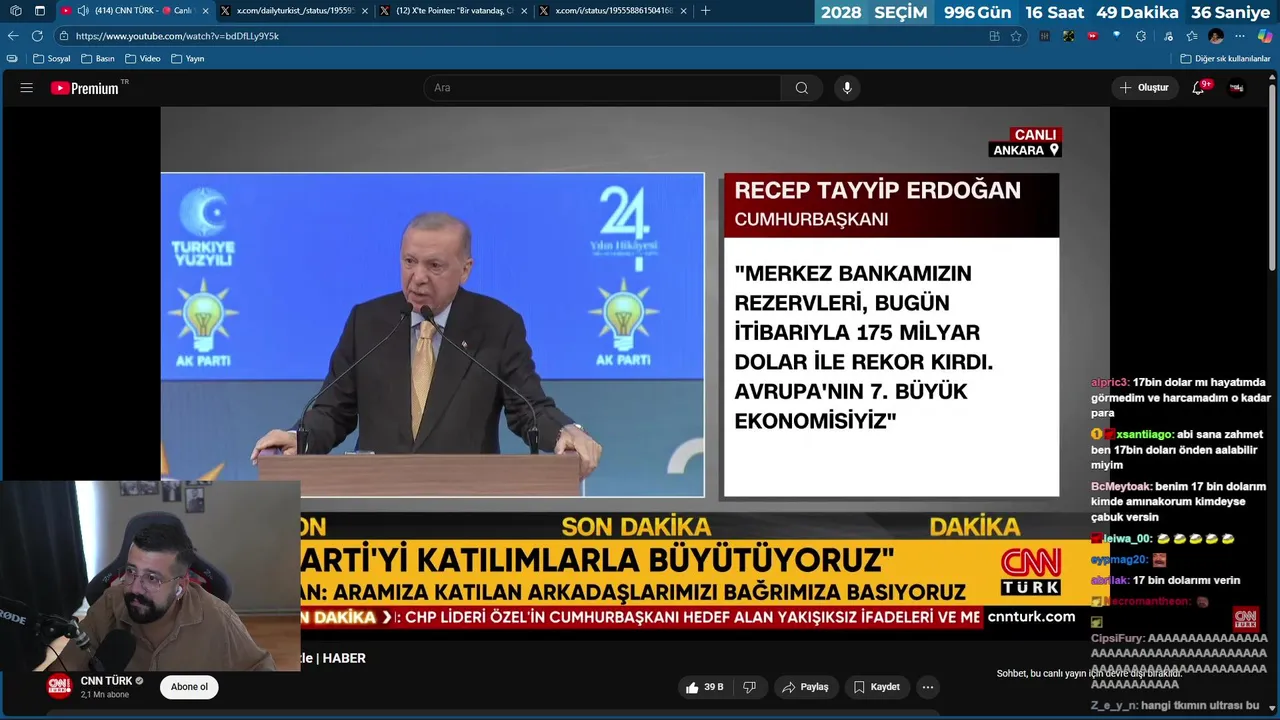Open the YouTube account avatar menu
1280x720 pixels.
click(x=1237, y=88)
